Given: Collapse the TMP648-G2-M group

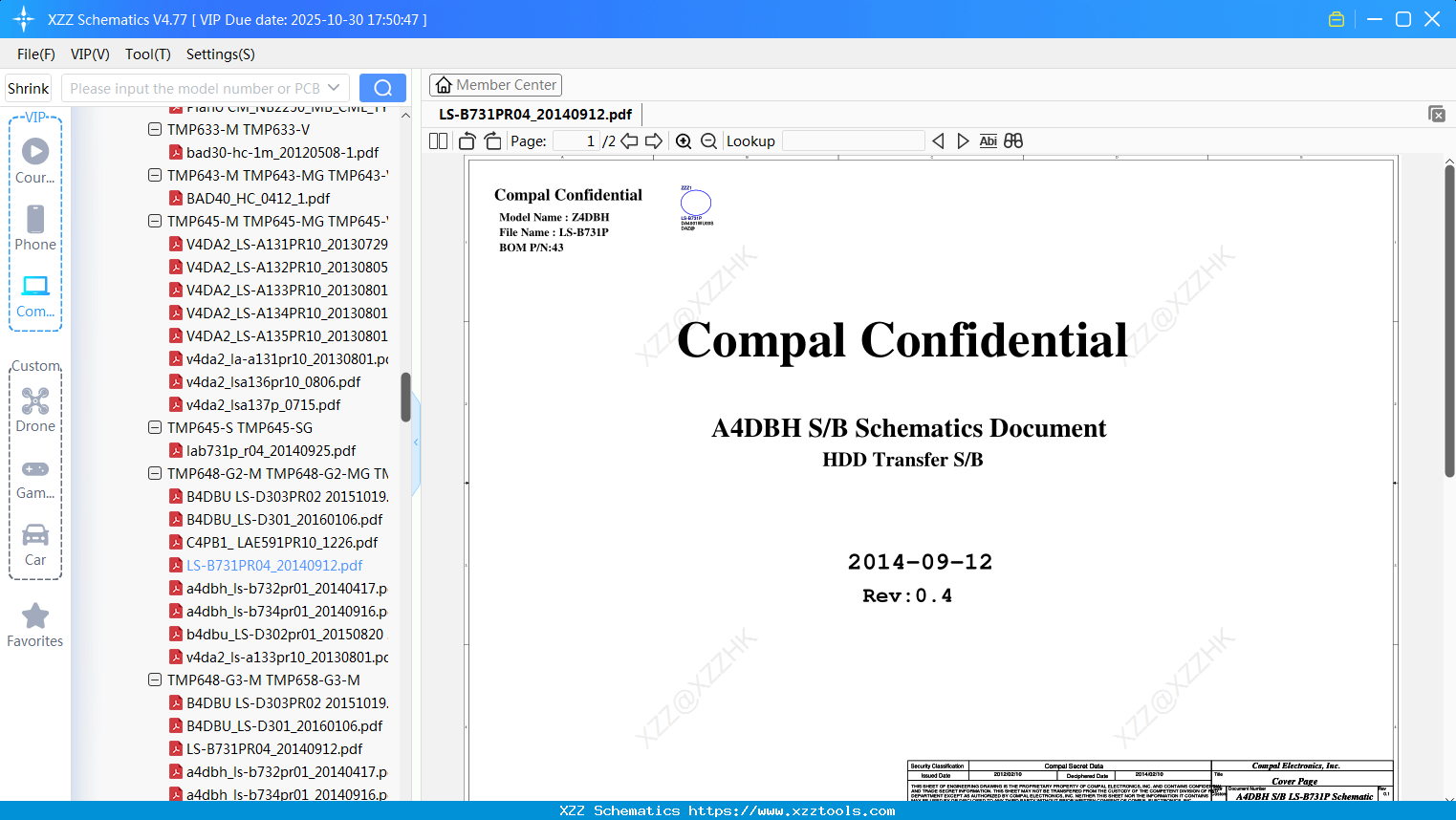Looking at the screenshot, I should click(x=155, y=473).
